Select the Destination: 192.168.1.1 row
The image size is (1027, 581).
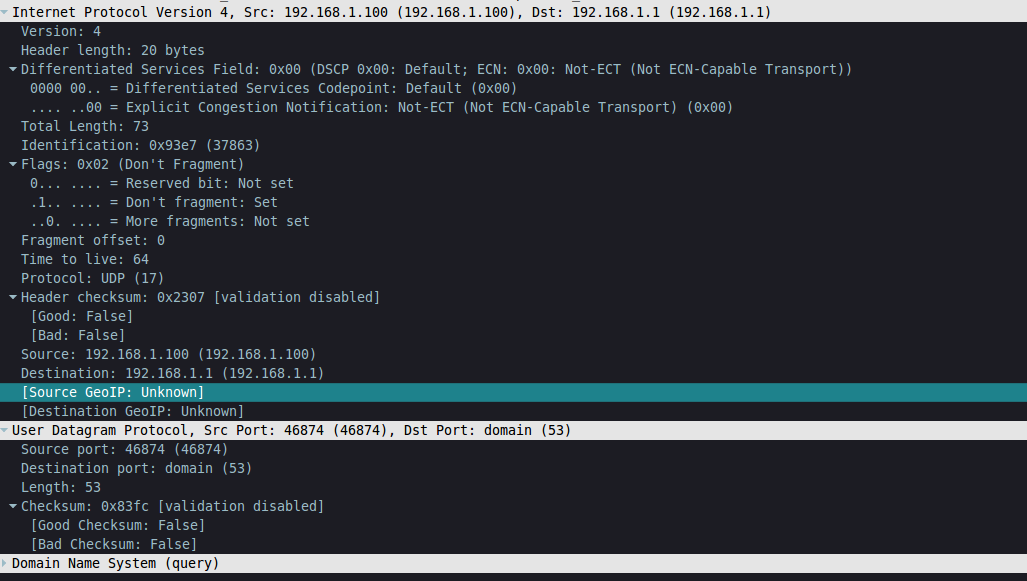pyautogui.click(x=514, y=373)
